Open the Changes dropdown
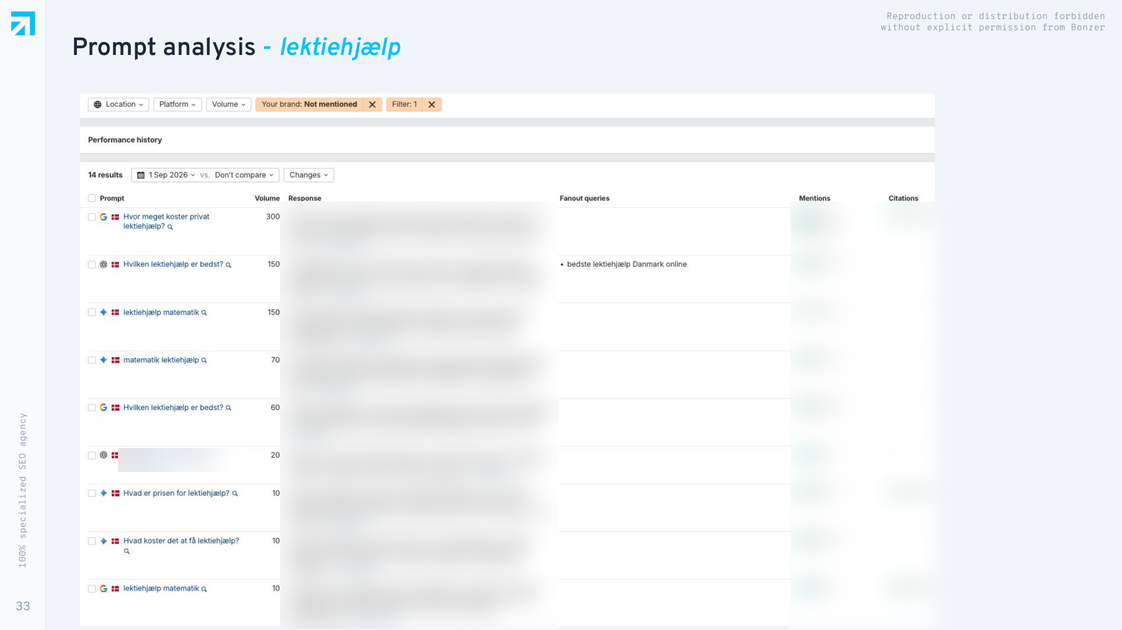 [308, 175]
